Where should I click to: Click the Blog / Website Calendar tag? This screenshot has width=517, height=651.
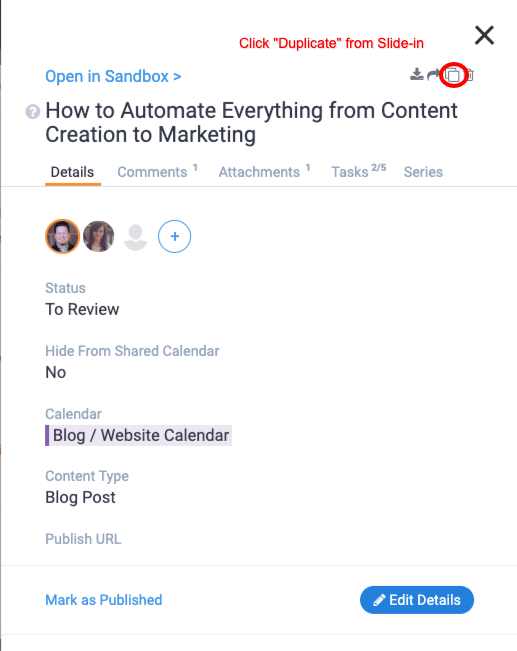(138, 436)
